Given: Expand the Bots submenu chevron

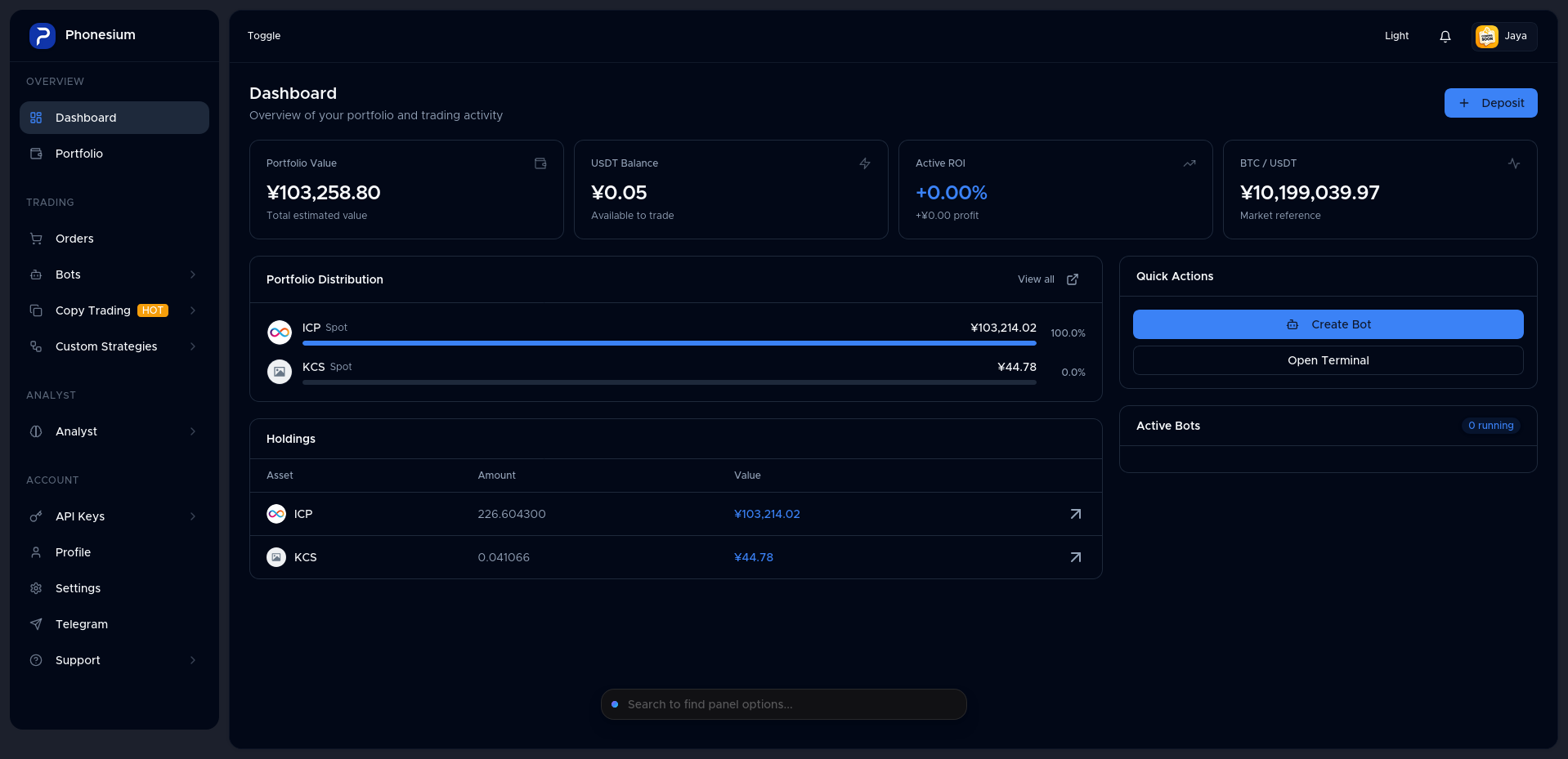Looking at the screenshot, I should click(x=193, y=275).
